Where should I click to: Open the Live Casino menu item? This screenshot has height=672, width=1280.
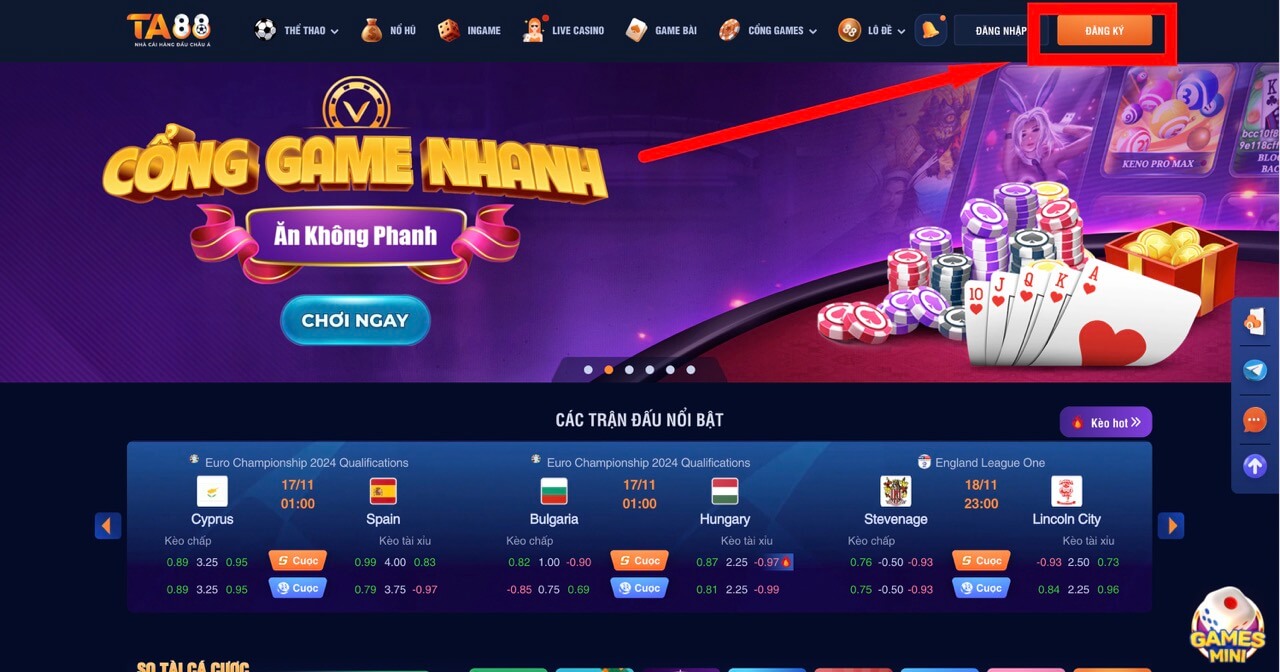pos(563,30)
